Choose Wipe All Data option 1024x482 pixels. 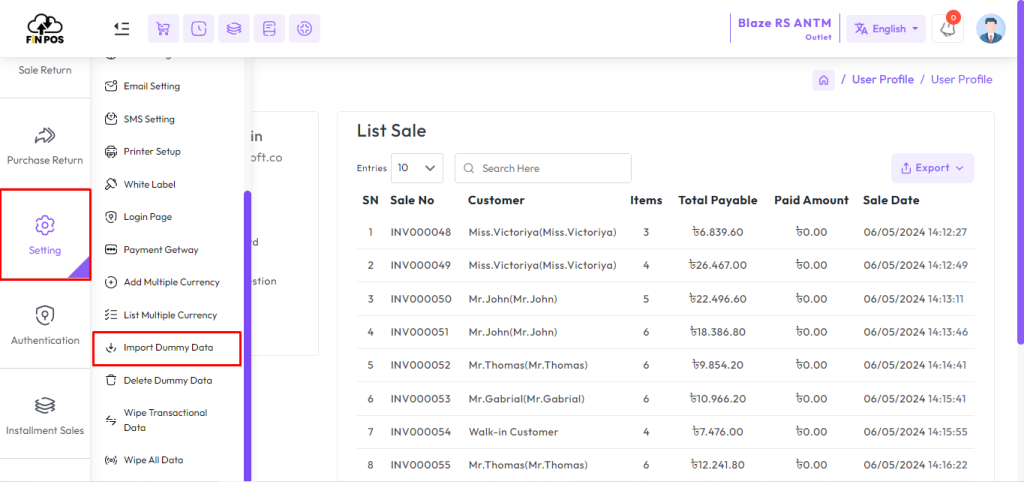click(x=152, y=460)
